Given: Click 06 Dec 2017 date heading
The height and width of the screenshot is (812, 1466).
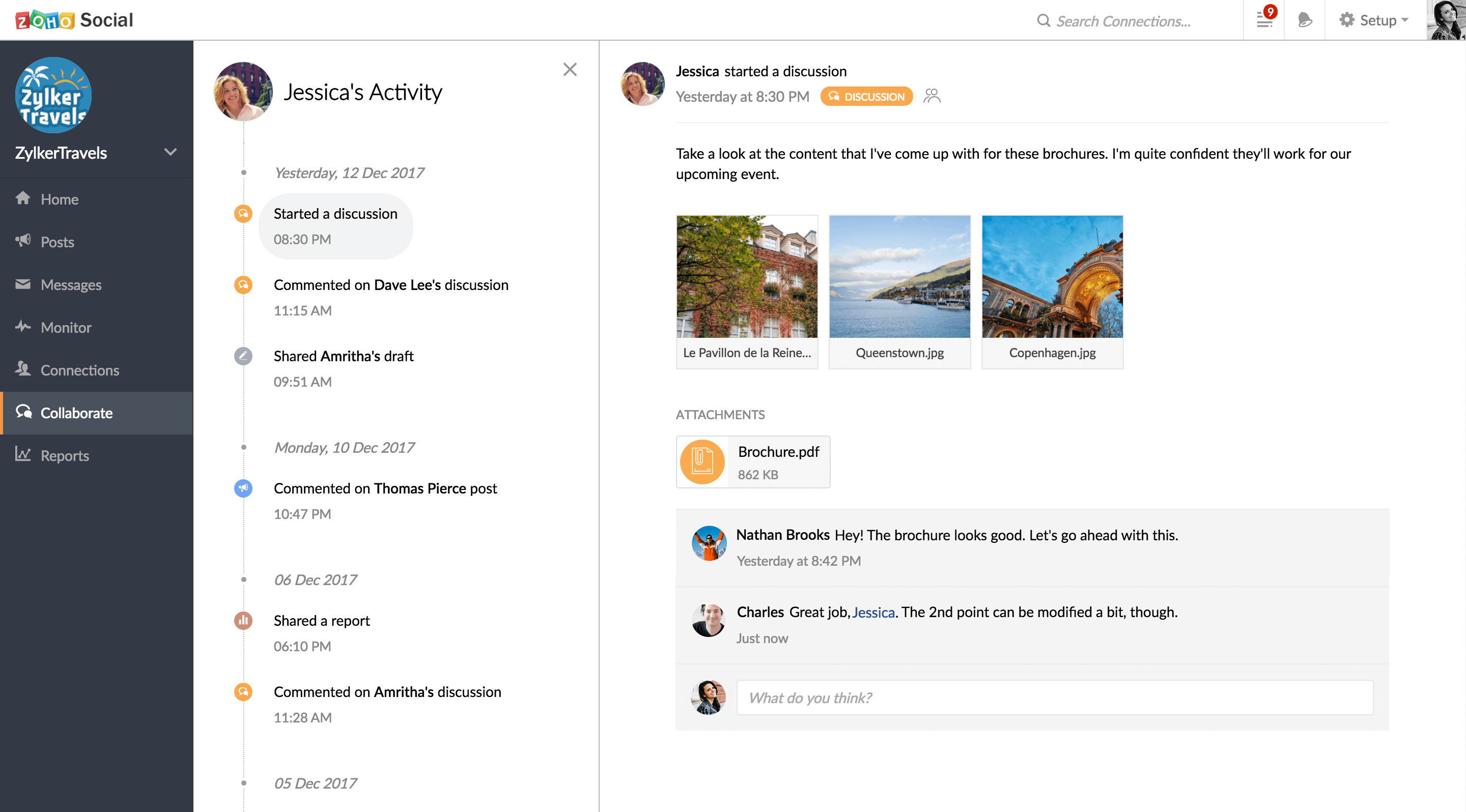Looking at the screenshot, I should pos(315,580).
